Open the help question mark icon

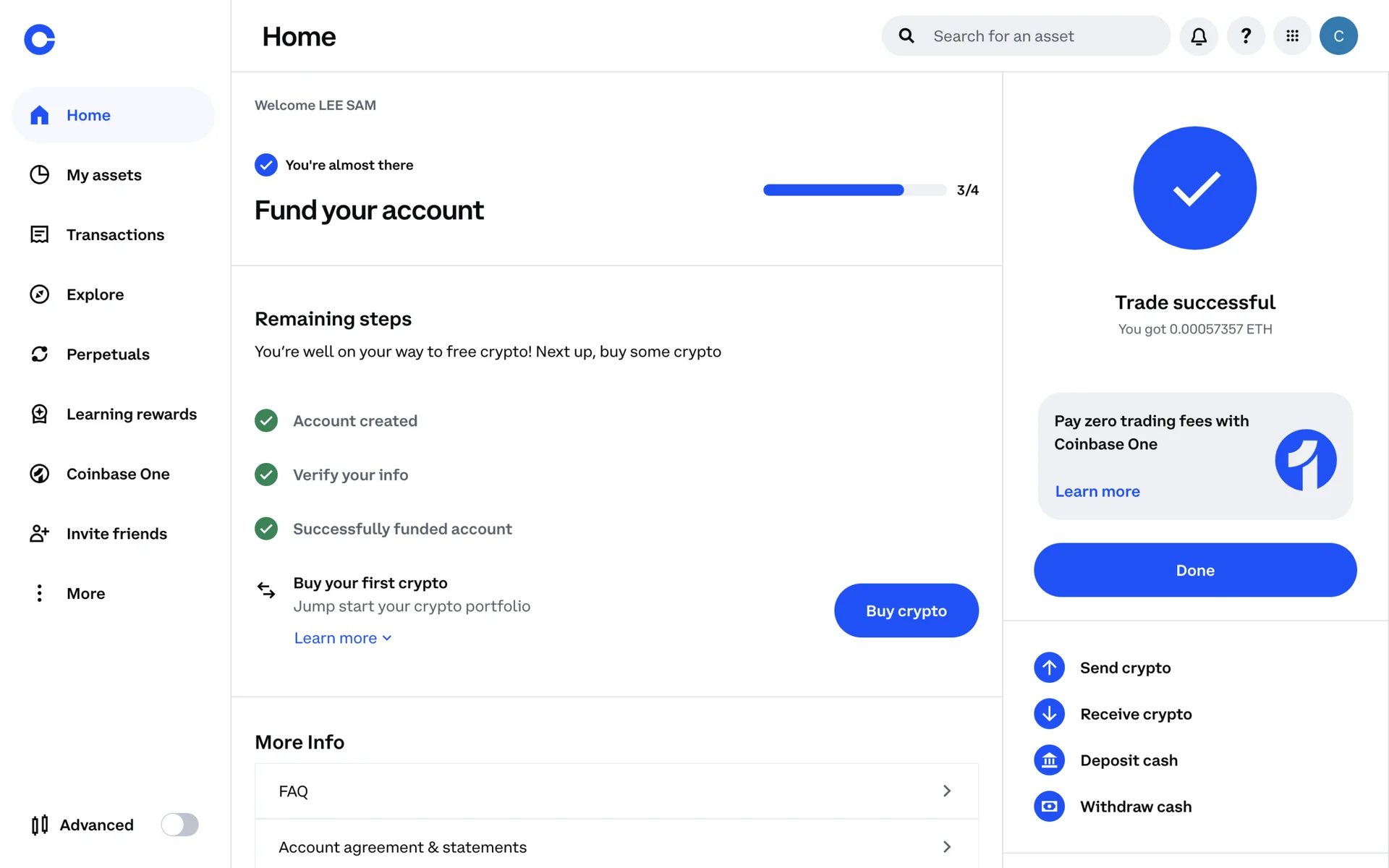tap(1246, 36)
